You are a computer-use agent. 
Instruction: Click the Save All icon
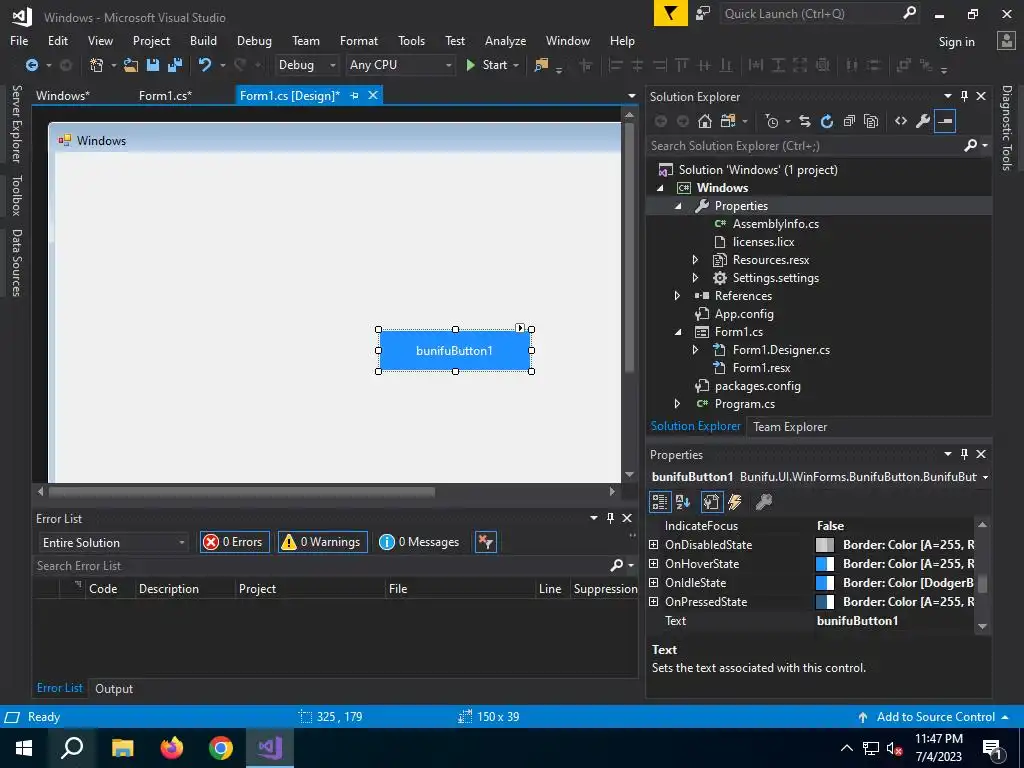coord(174,65)
